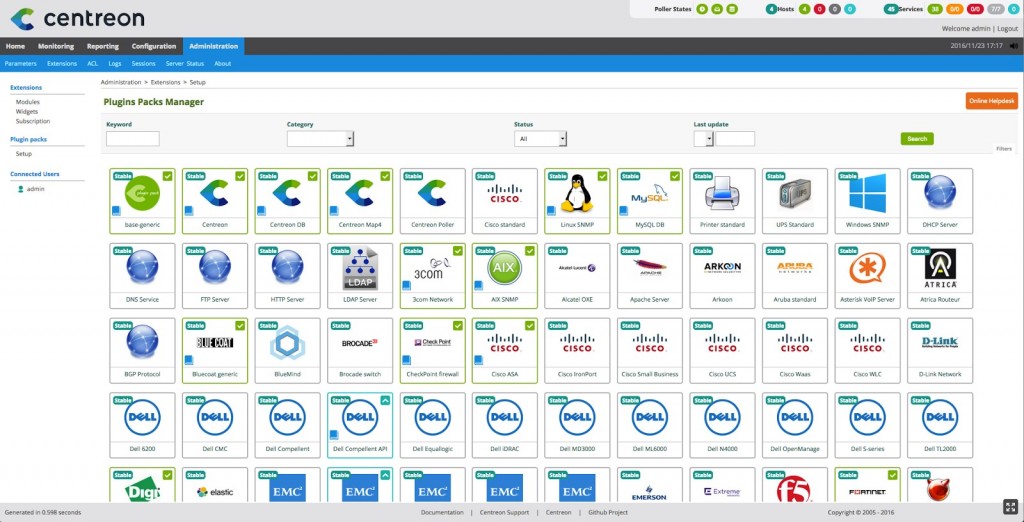The image size is (1024, 522).
Task: Open the Home menu
Action: pyautogui.click(x=15, y=46)
